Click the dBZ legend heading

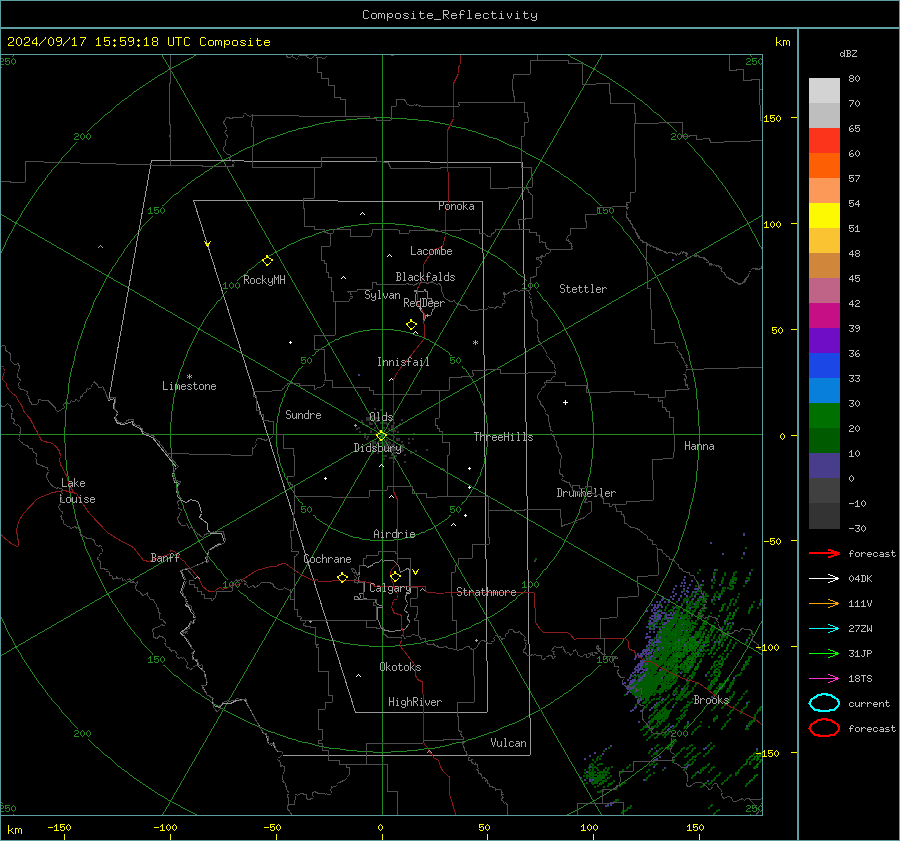[x=848, y=54]
